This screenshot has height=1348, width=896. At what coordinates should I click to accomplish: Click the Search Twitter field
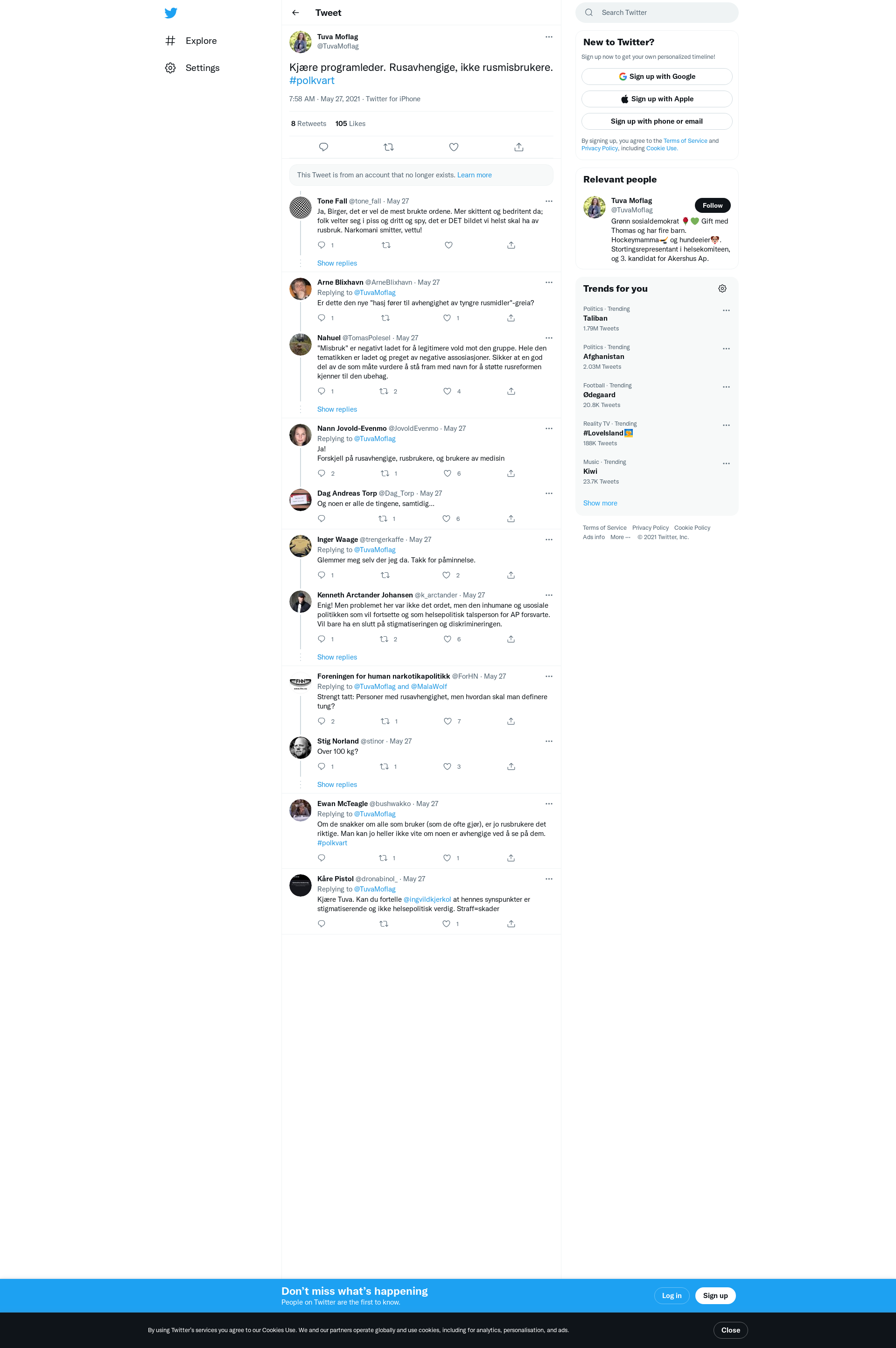657,13
